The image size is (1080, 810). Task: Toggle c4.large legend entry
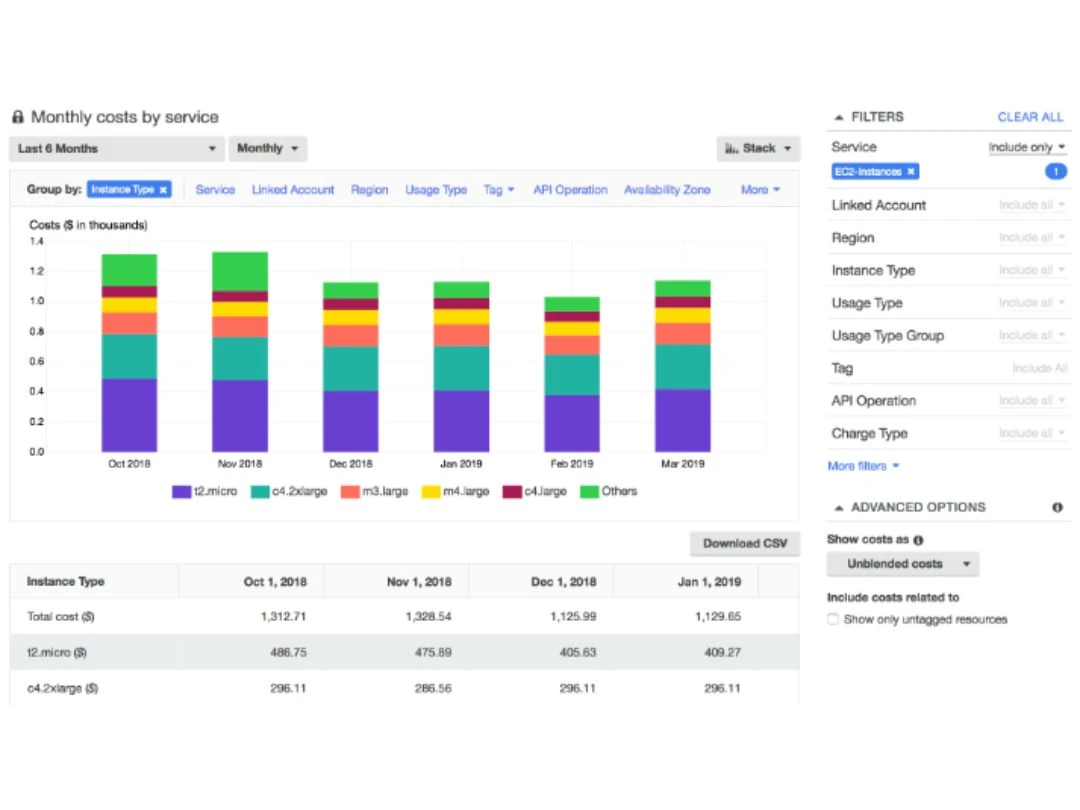tap(535, 492)
